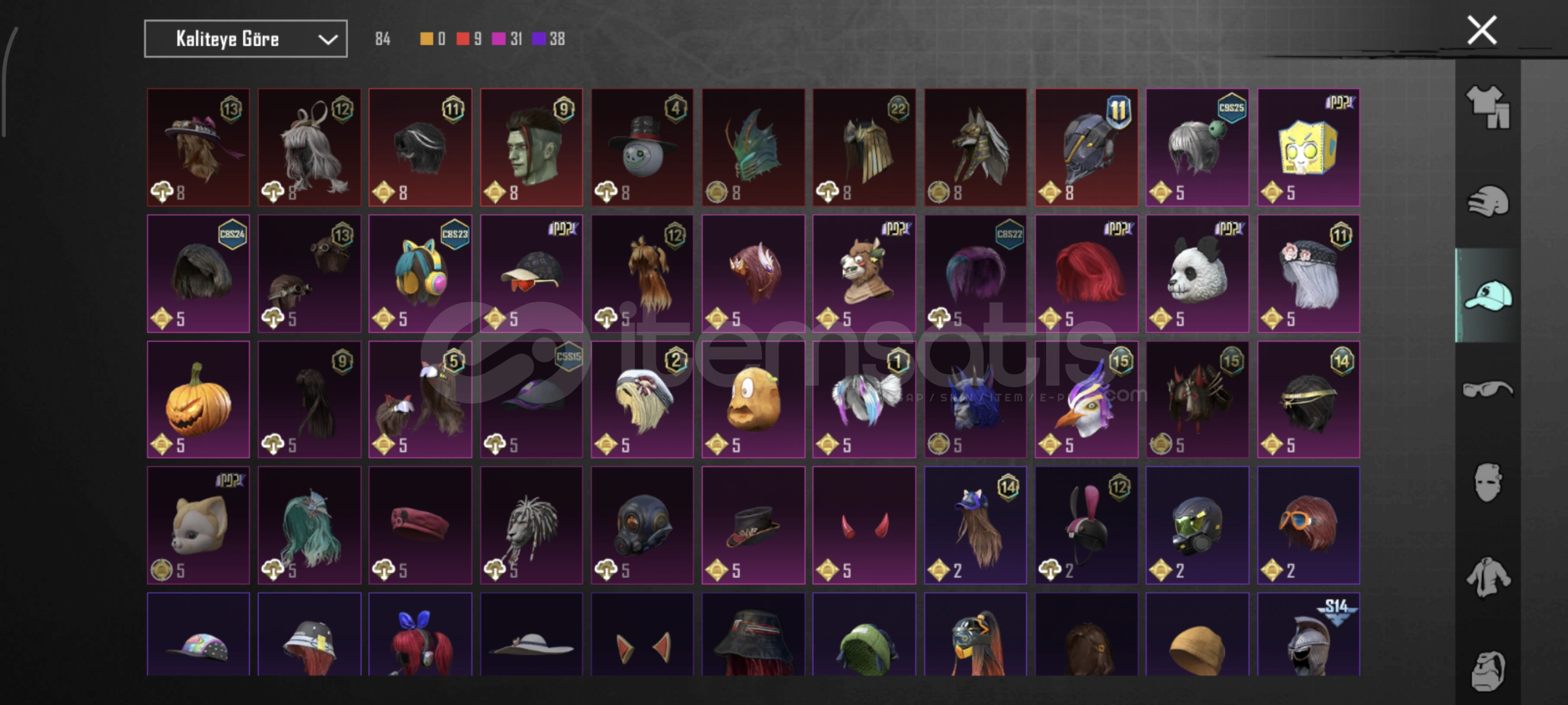Pick the cat-ear headphones CBS23 item
1568x705 pixels.
pyautogui.click(x=420, y=274)
